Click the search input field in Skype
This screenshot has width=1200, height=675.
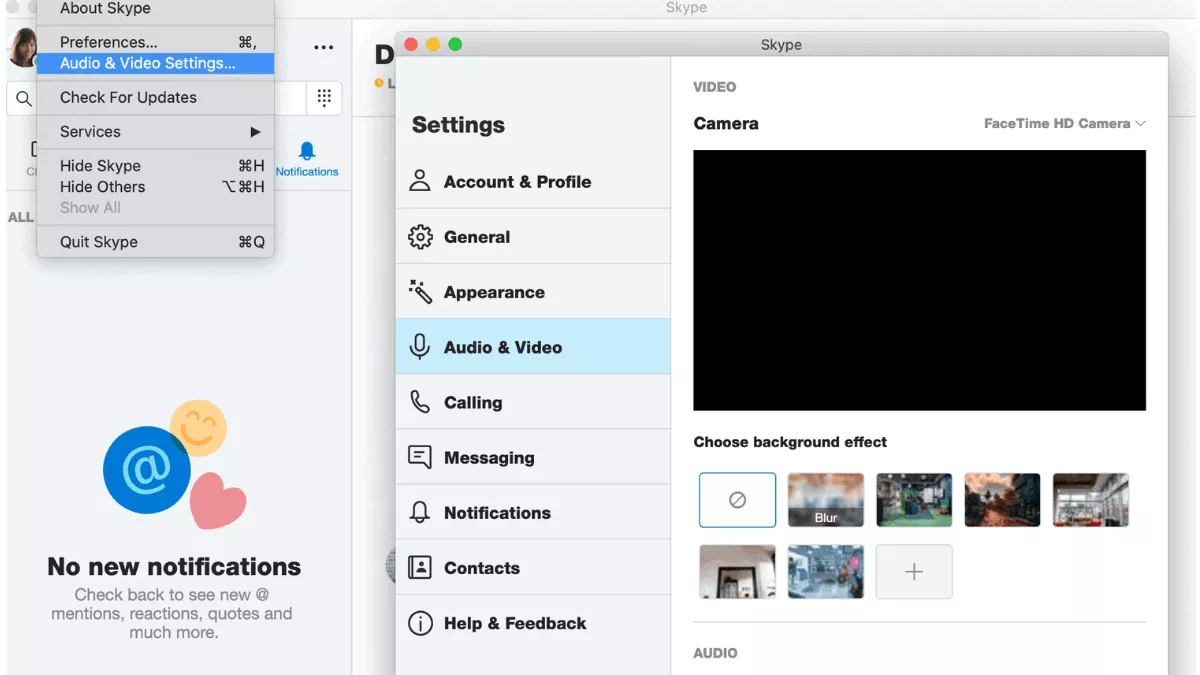155,98
